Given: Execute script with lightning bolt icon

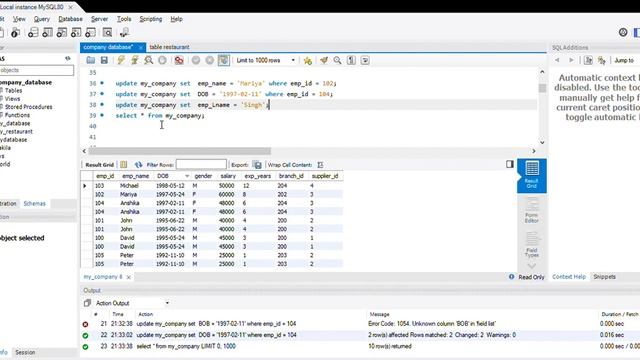Looking at the screenshot, I should [x=121, y=60].
